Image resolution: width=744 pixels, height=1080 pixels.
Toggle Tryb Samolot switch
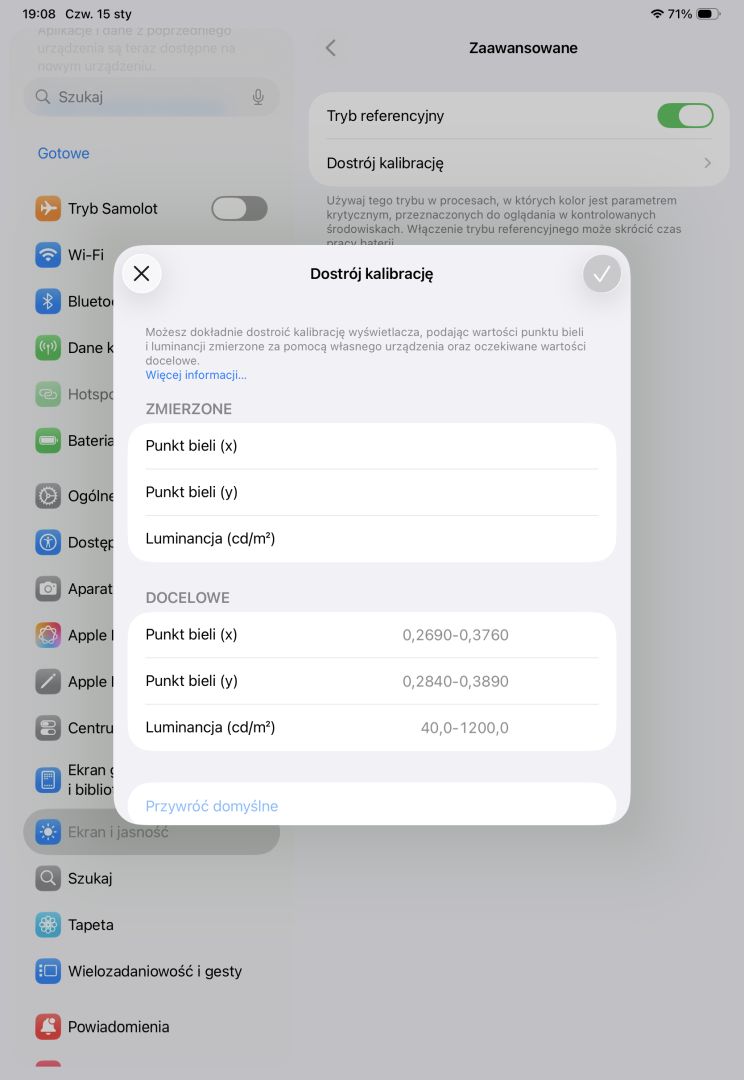coord(239,208)
